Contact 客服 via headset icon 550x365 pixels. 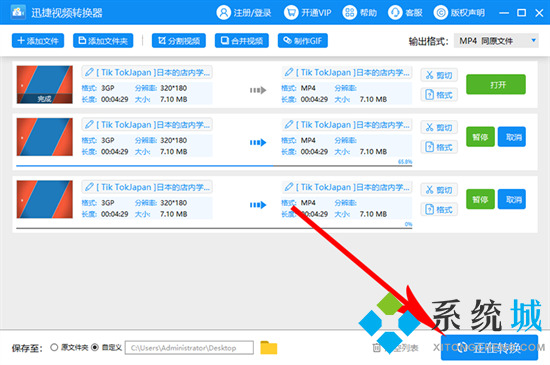[395, 13]
